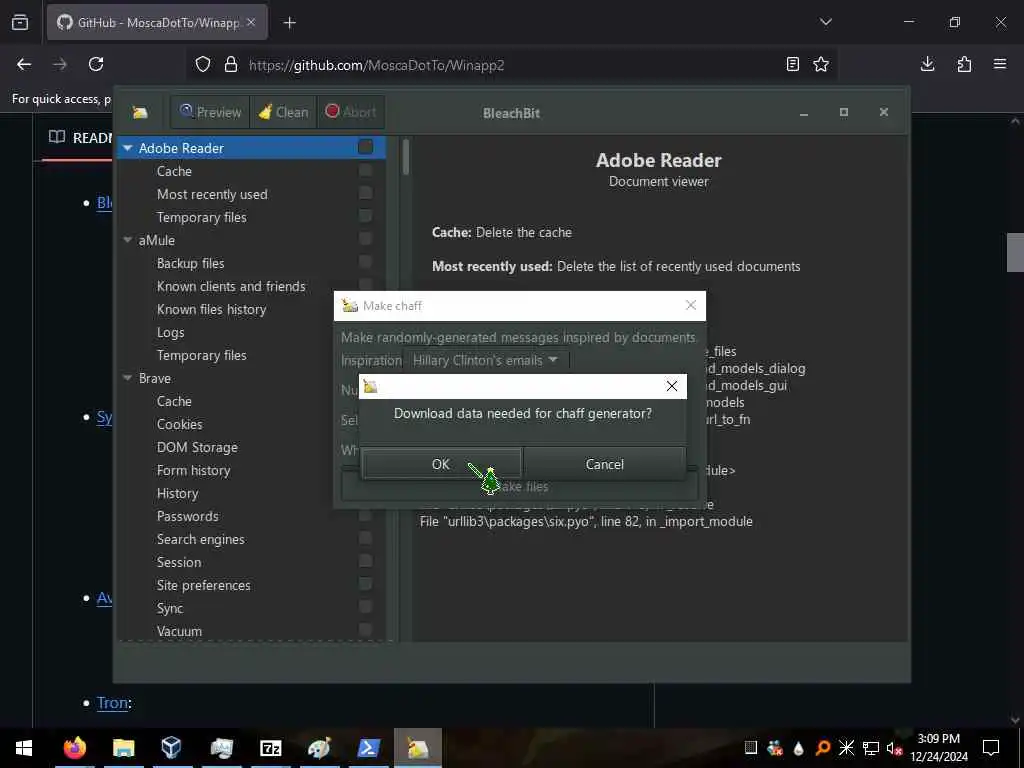
Task: Open the browser extensions menu
Action: tap(964, 64)
